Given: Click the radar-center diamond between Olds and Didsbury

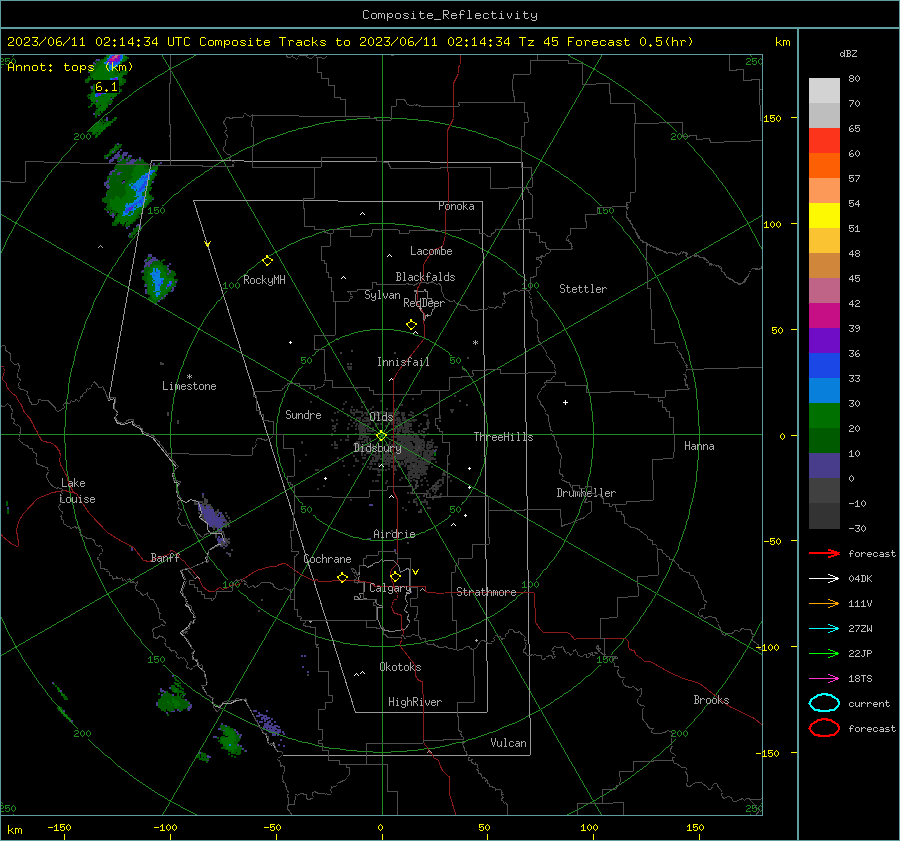Looking at the screenshot, I should (382, 436).
